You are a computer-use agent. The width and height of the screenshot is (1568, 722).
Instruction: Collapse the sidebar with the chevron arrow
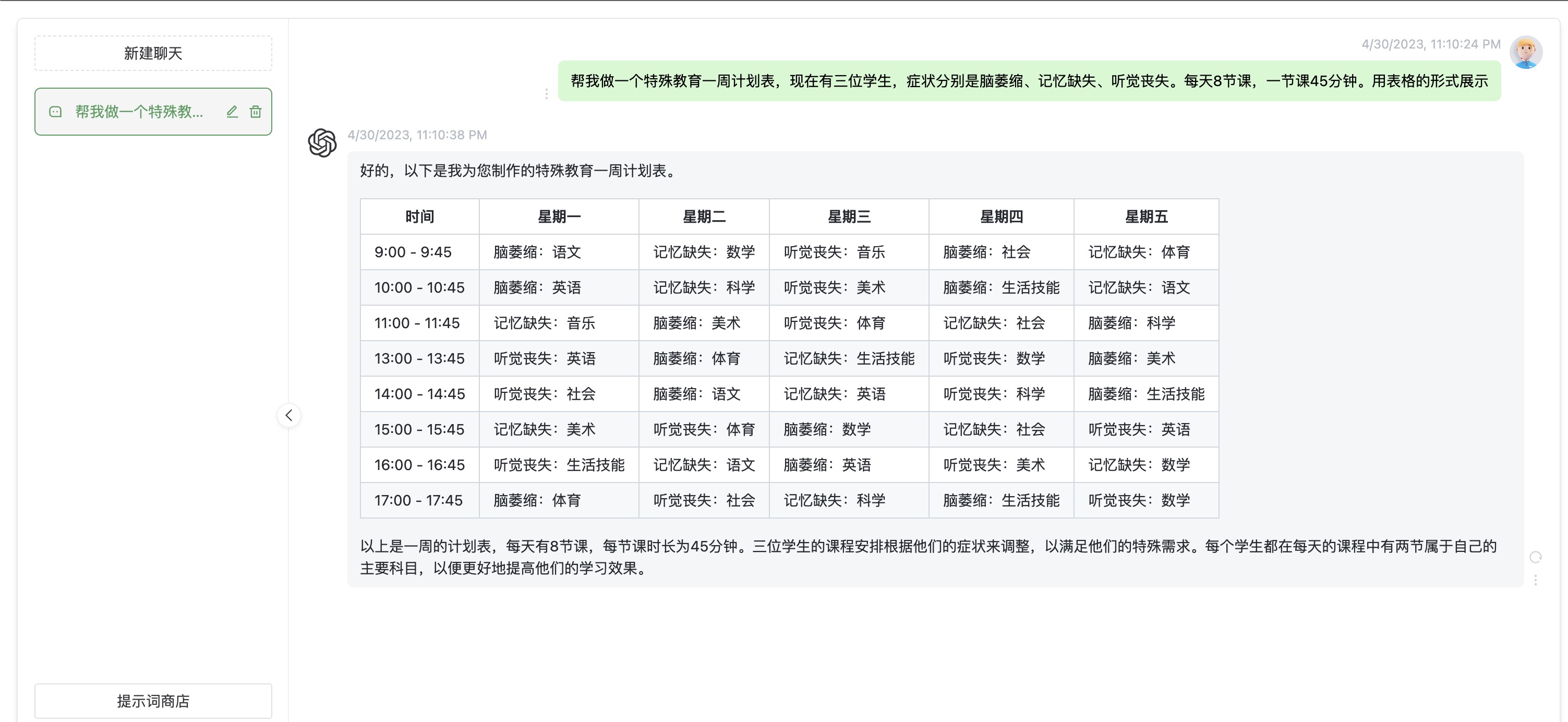tap(288, 415)
